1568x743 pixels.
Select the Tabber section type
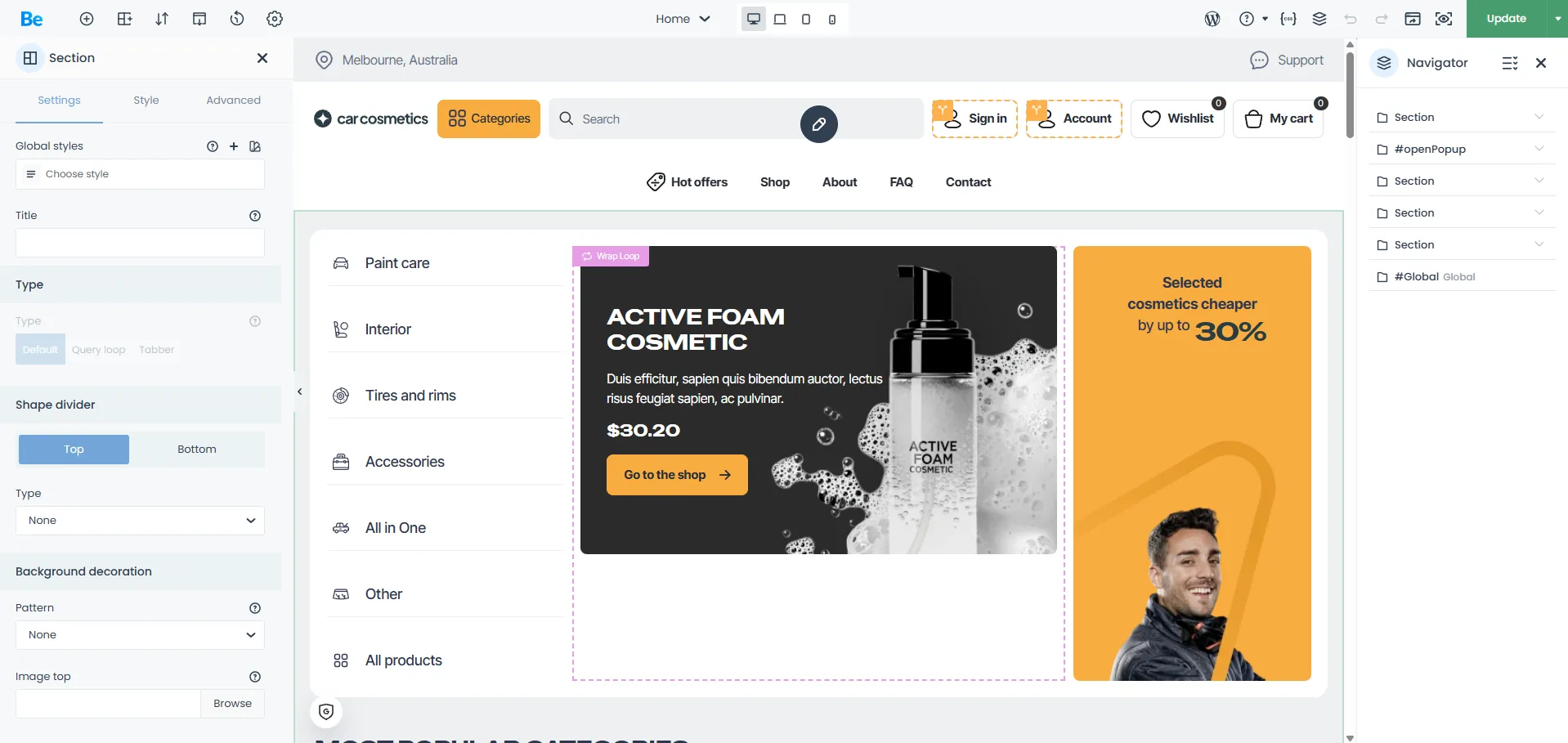(157, 350)
